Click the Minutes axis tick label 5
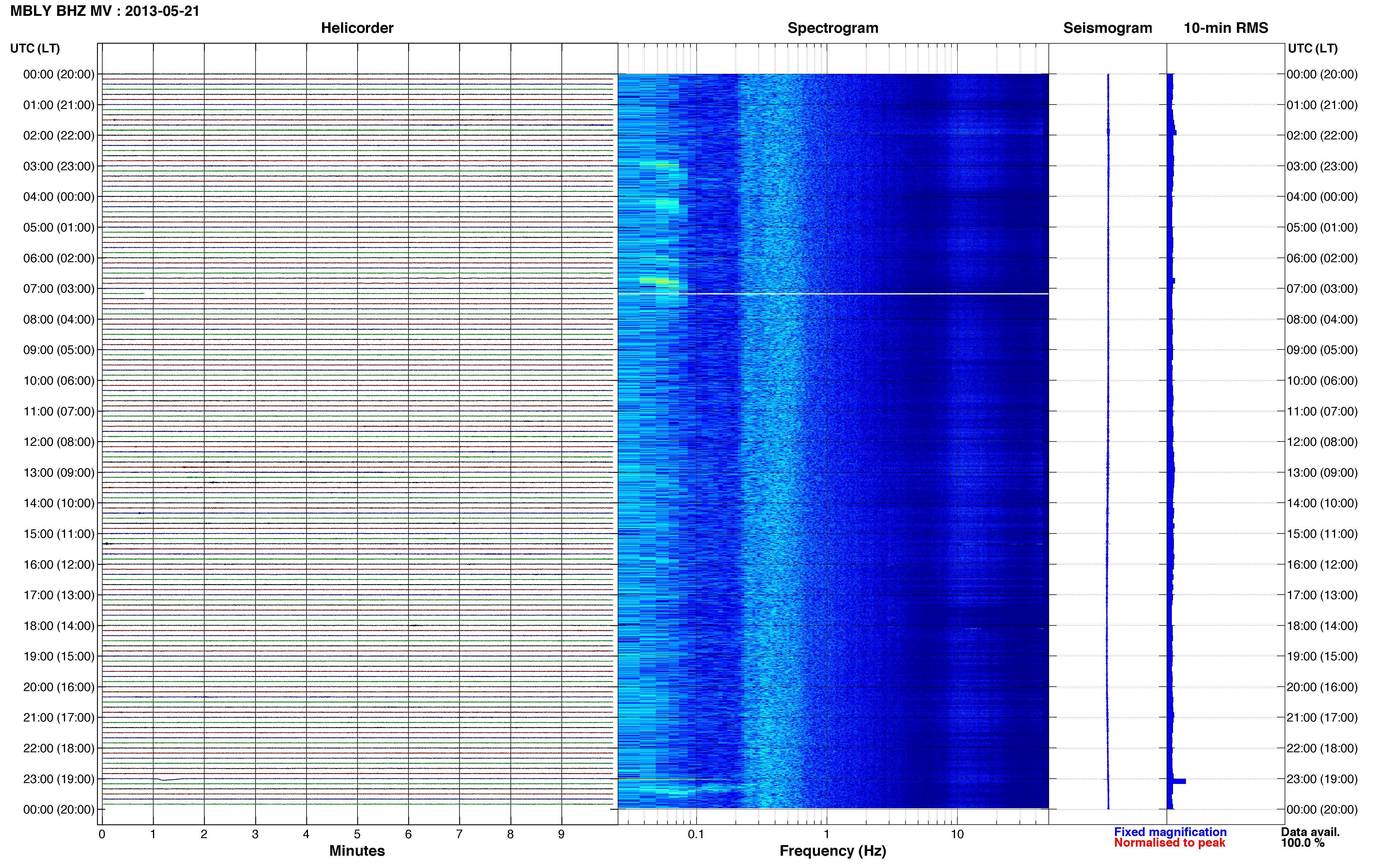The height and width of the screenshot is (868, 1389). pyautogui.click(x=357, y=835)
